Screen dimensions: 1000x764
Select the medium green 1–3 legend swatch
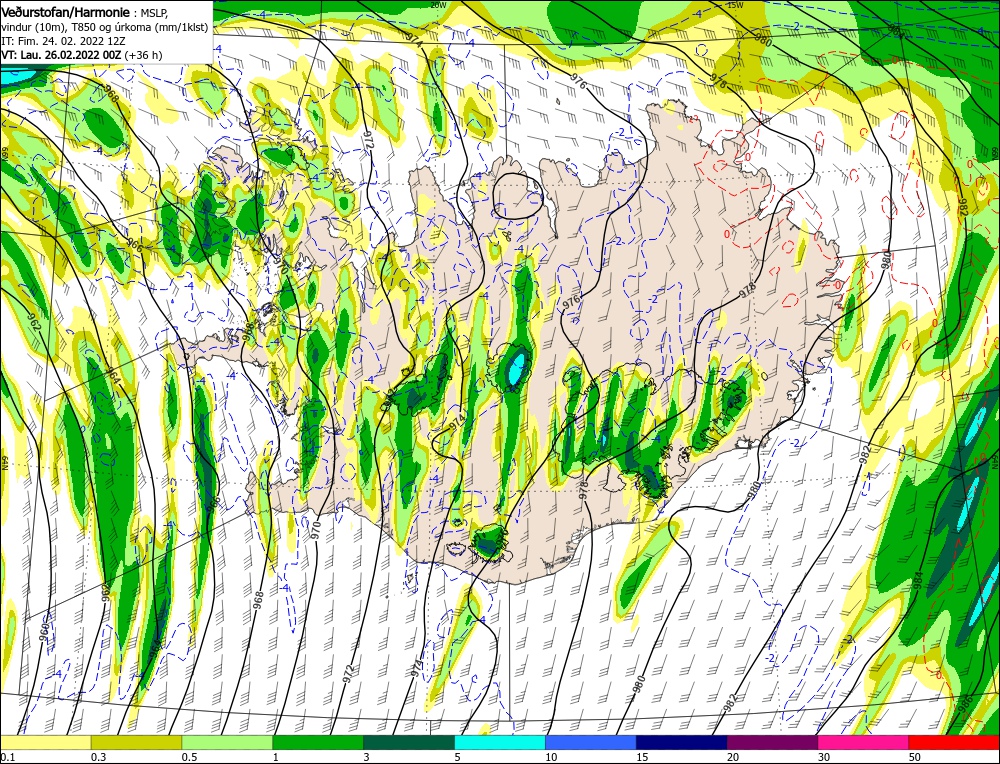[318, 742]
